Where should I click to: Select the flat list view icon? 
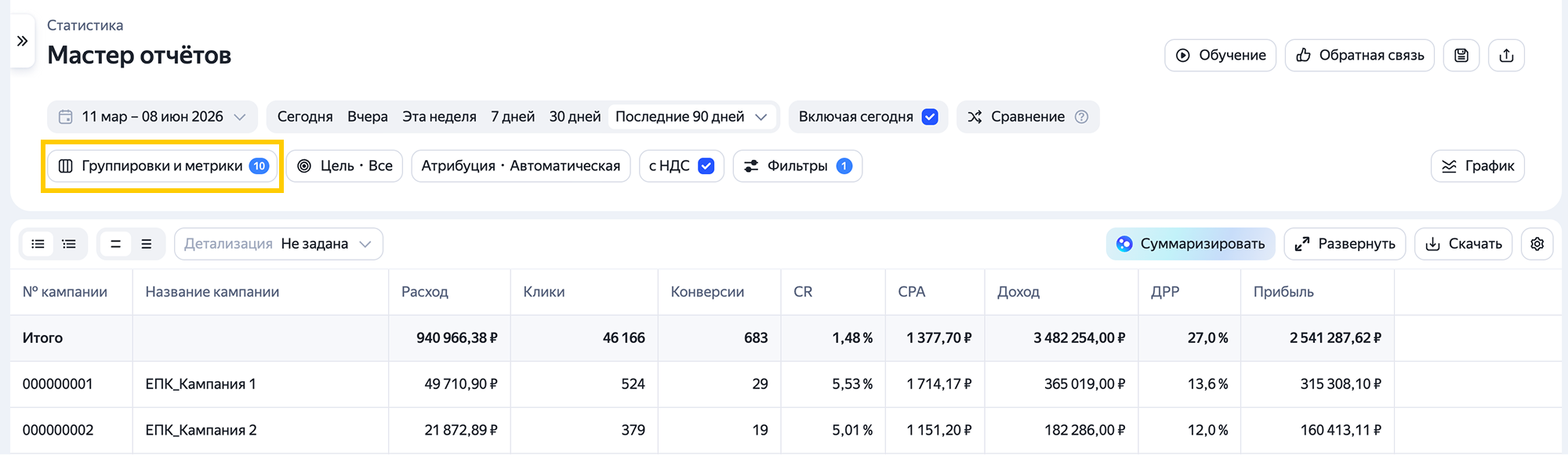tap(38, 244)
